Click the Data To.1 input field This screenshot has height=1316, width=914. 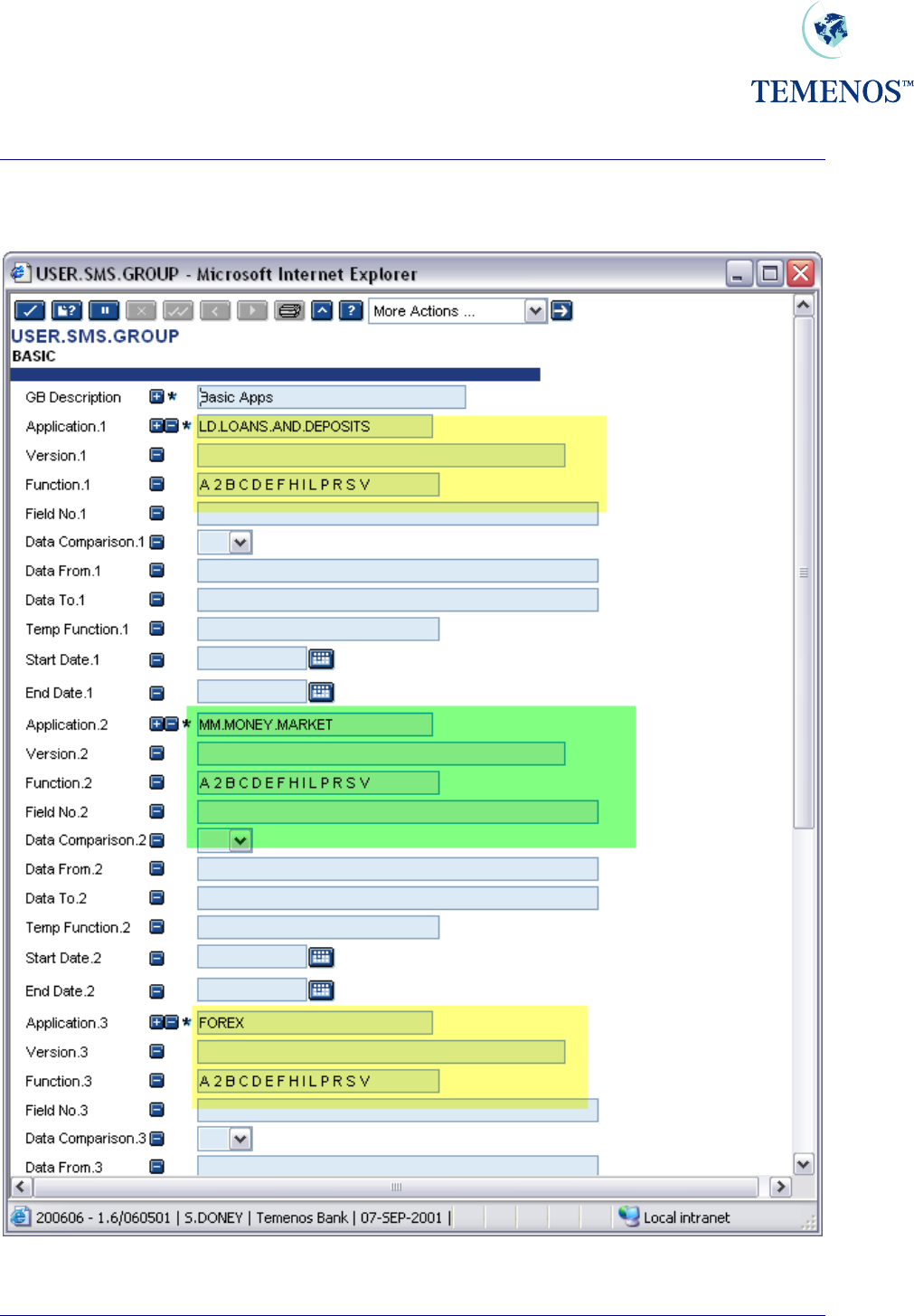click(x=398, y=600)
